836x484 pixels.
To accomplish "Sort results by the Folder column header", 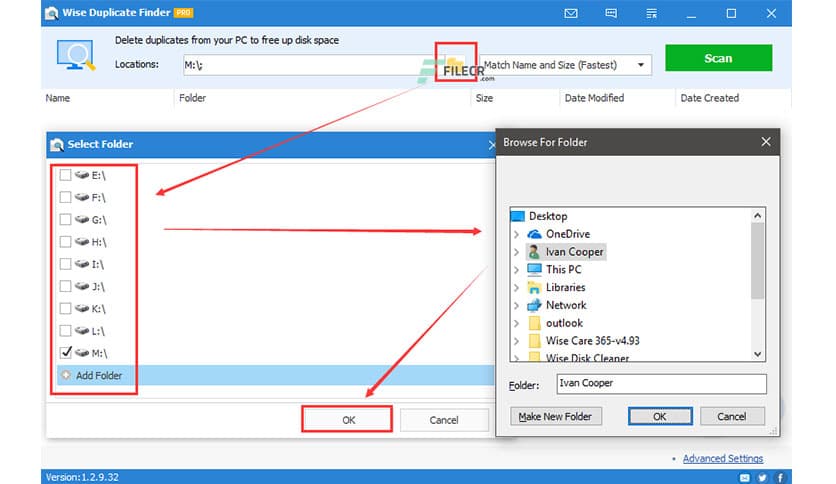I will point(192,98).
